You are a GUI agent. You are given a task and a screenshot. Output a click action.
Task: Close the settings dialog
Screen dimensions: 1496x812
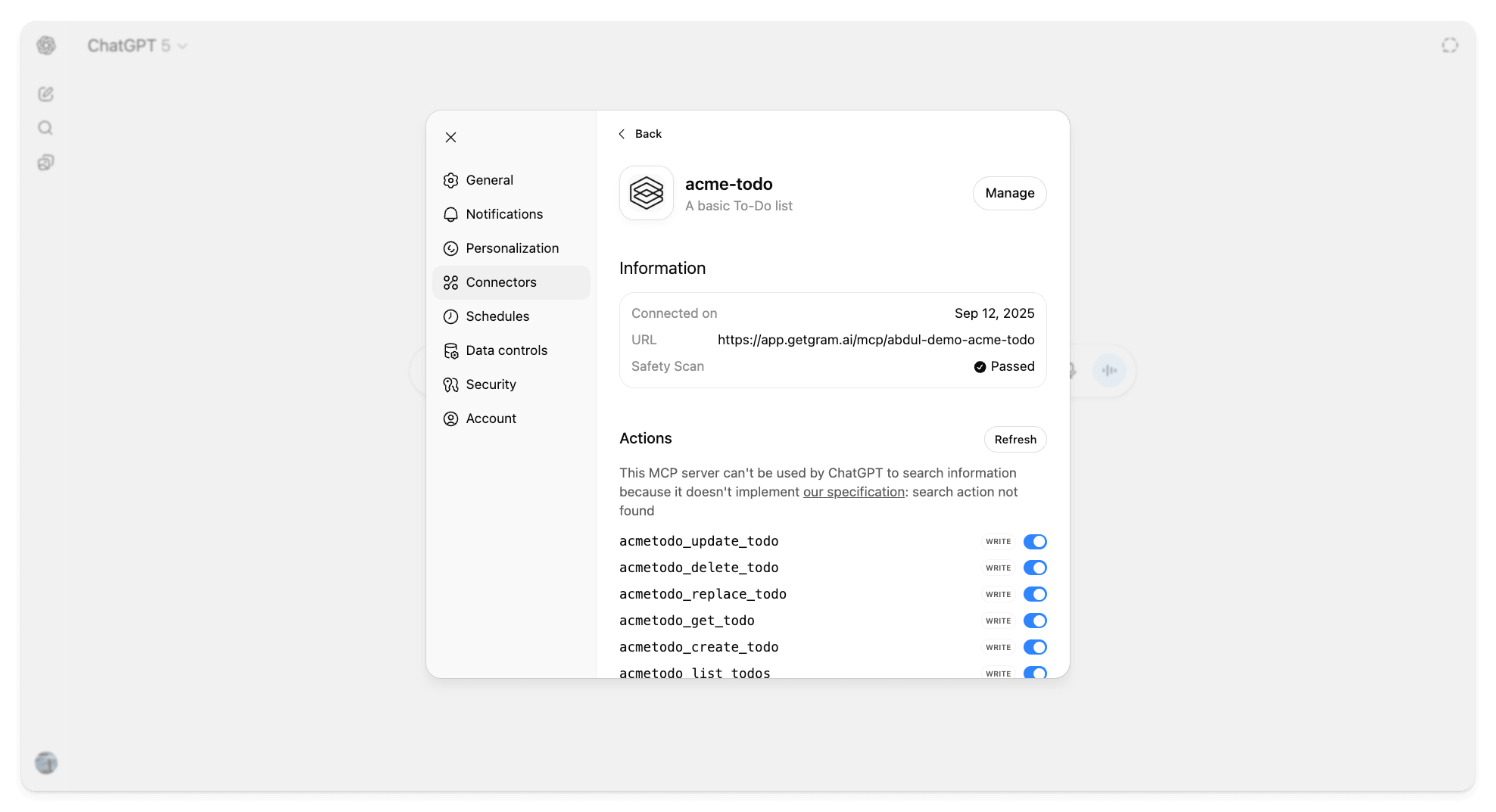[450, 137]
